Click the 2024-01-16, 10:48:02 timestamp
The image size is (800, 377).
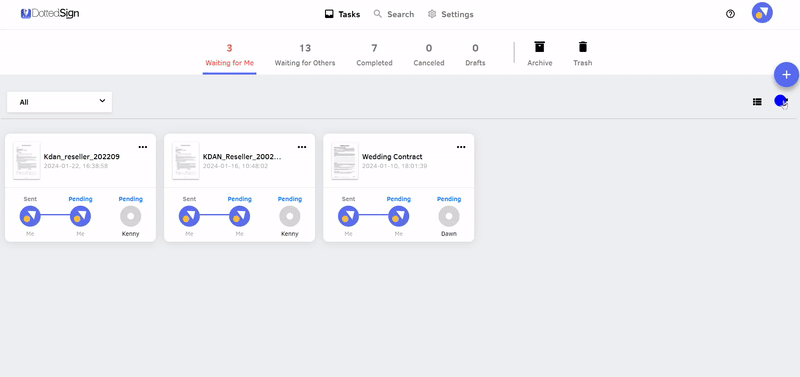click(x=235, y=166)
